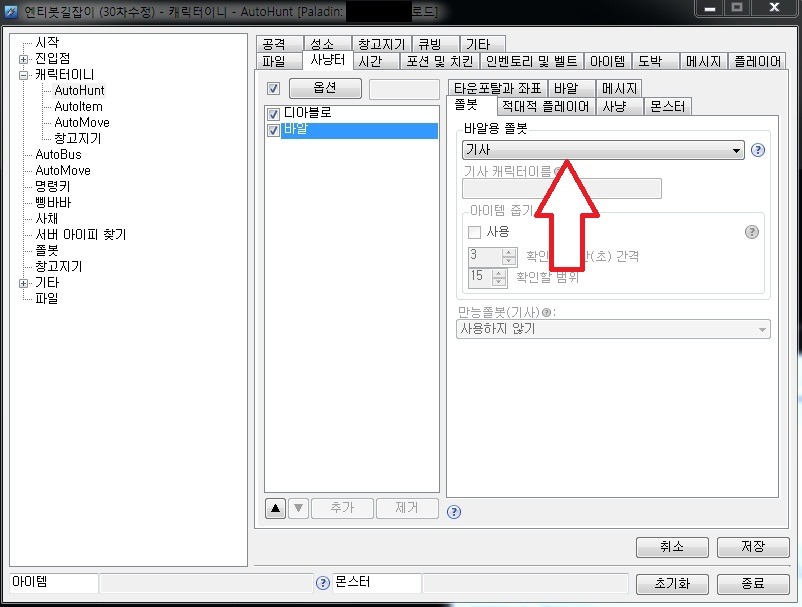Viewport: 802px width, 607px height.
Task: Toggle the checkbox next to 옵션 button
Action: point(274,88)
